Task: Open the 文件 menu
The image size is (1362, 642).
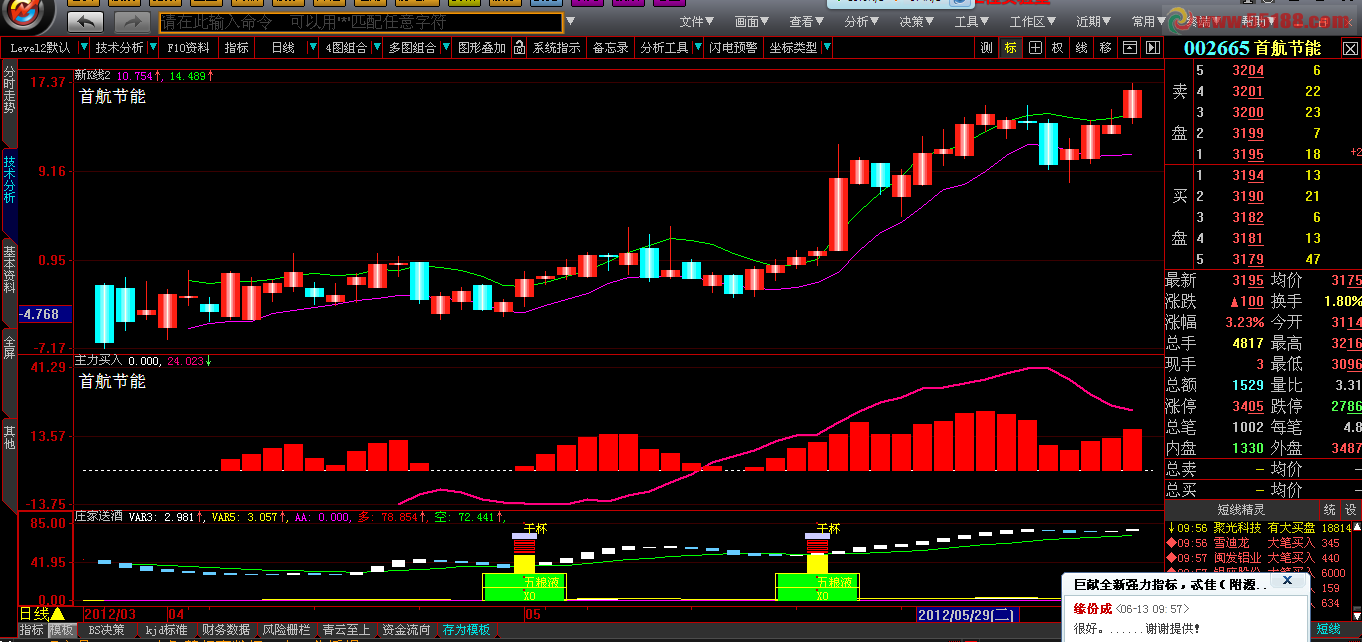Action: tap(697, 21)
